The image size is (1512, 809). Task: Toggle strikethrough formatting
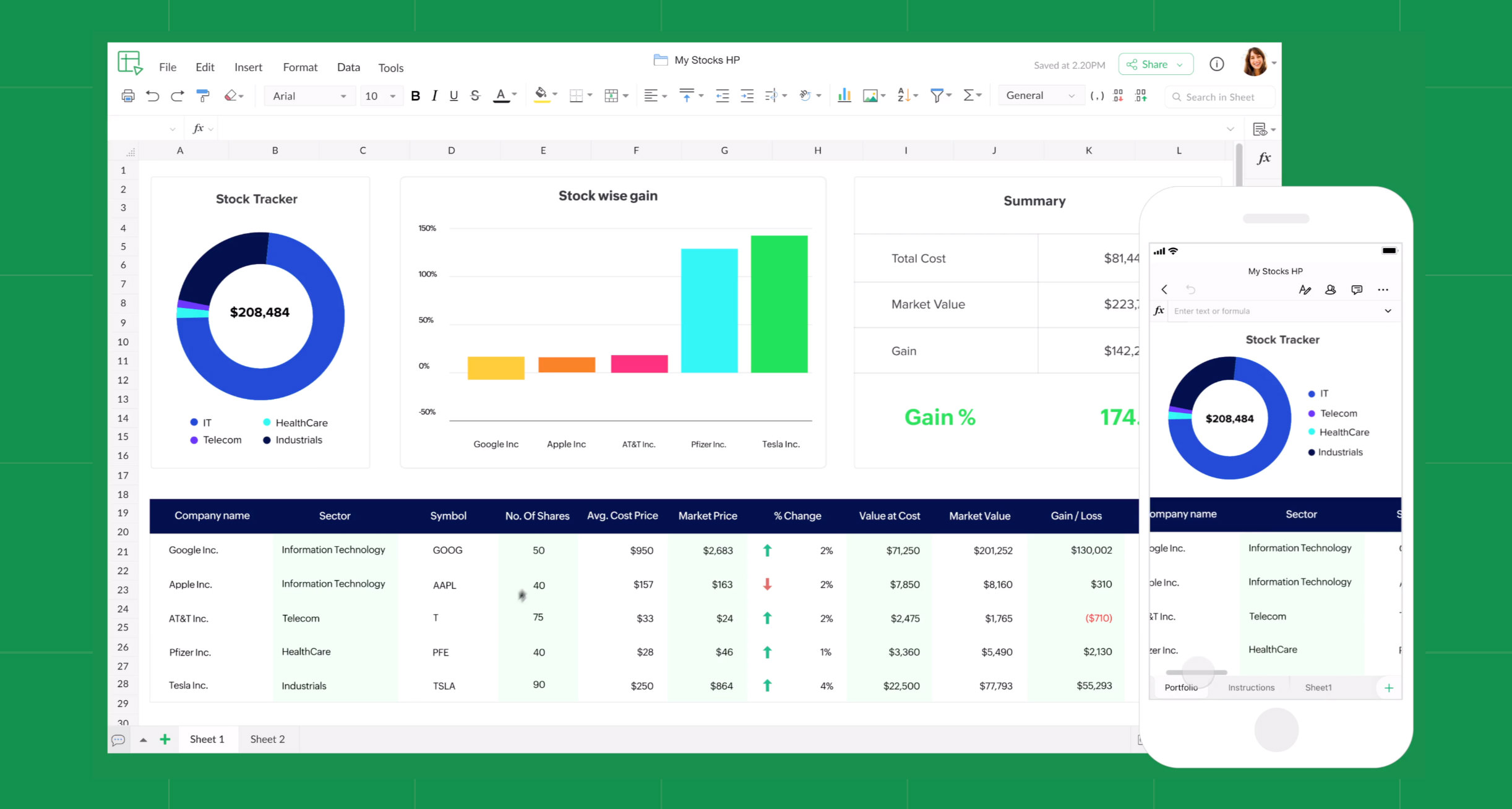point(475,95)
